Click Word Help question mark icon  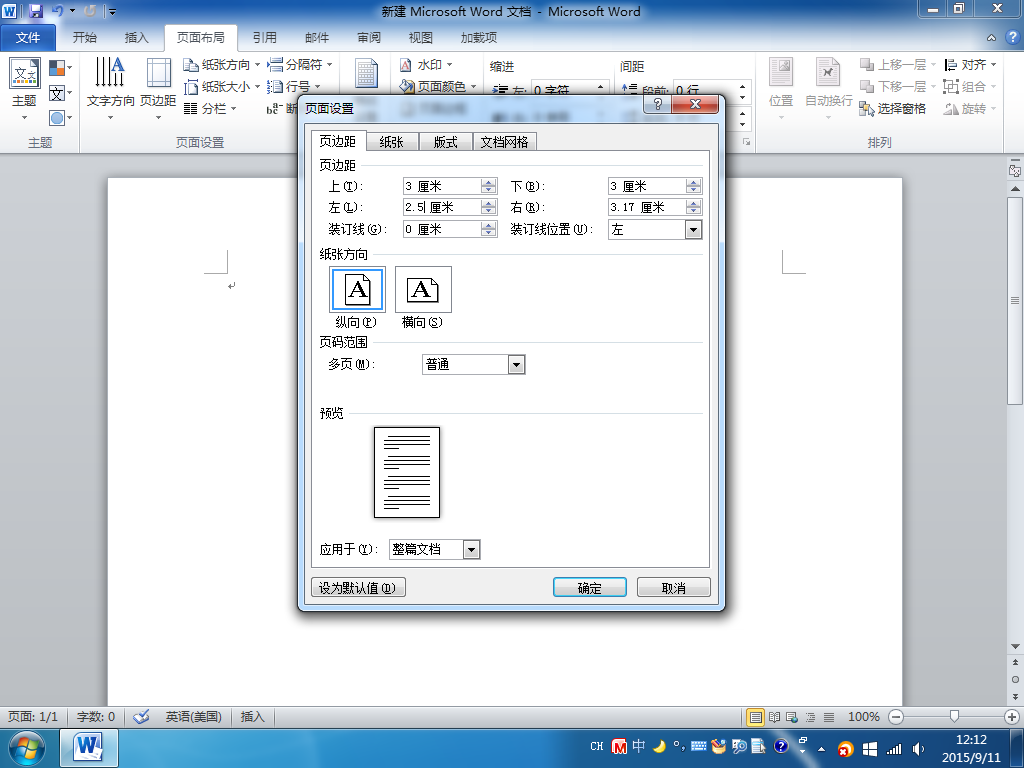1012,37
